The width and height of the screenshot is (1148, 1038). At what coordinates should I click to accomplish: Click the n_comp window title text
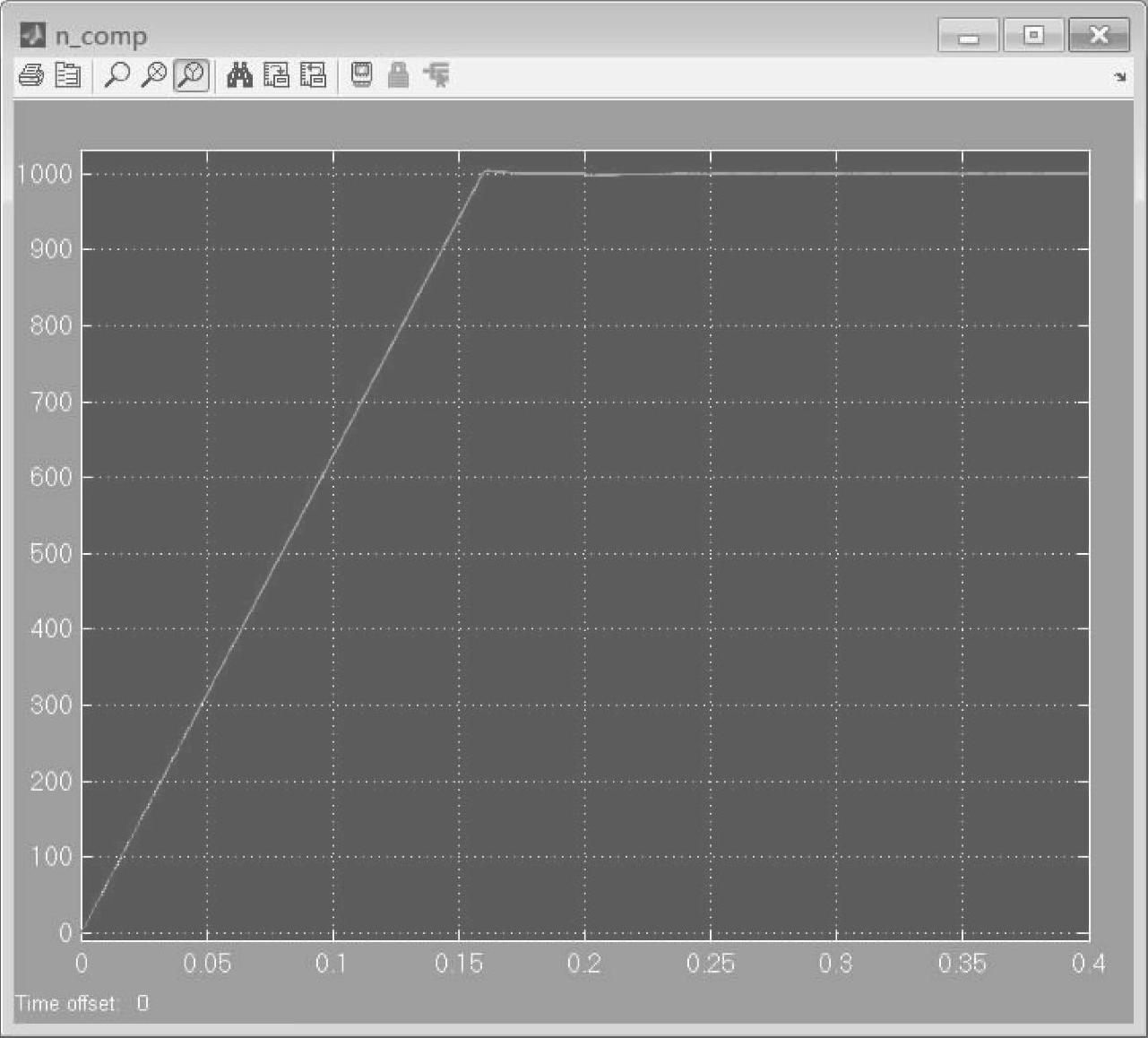[x=101, y=37]
